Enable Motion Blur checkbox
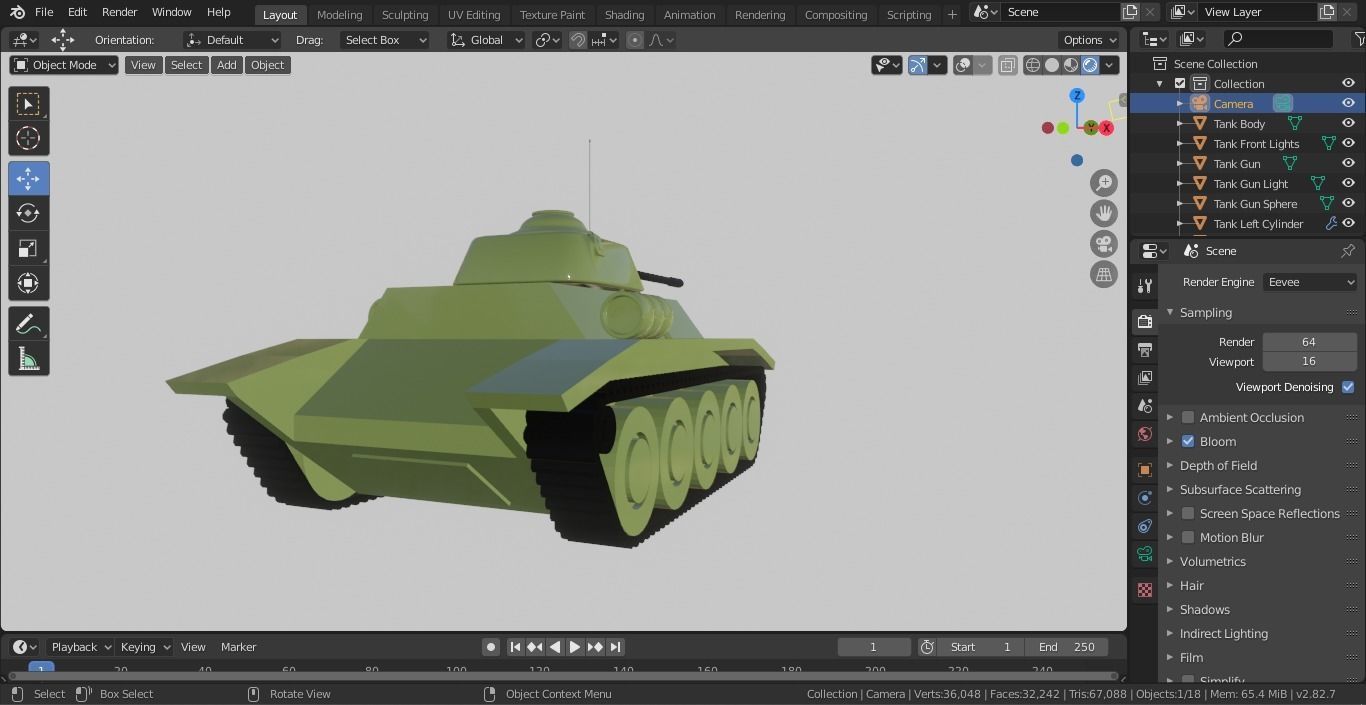This screenshot has width=1366, height=705. click(1188, 537)
